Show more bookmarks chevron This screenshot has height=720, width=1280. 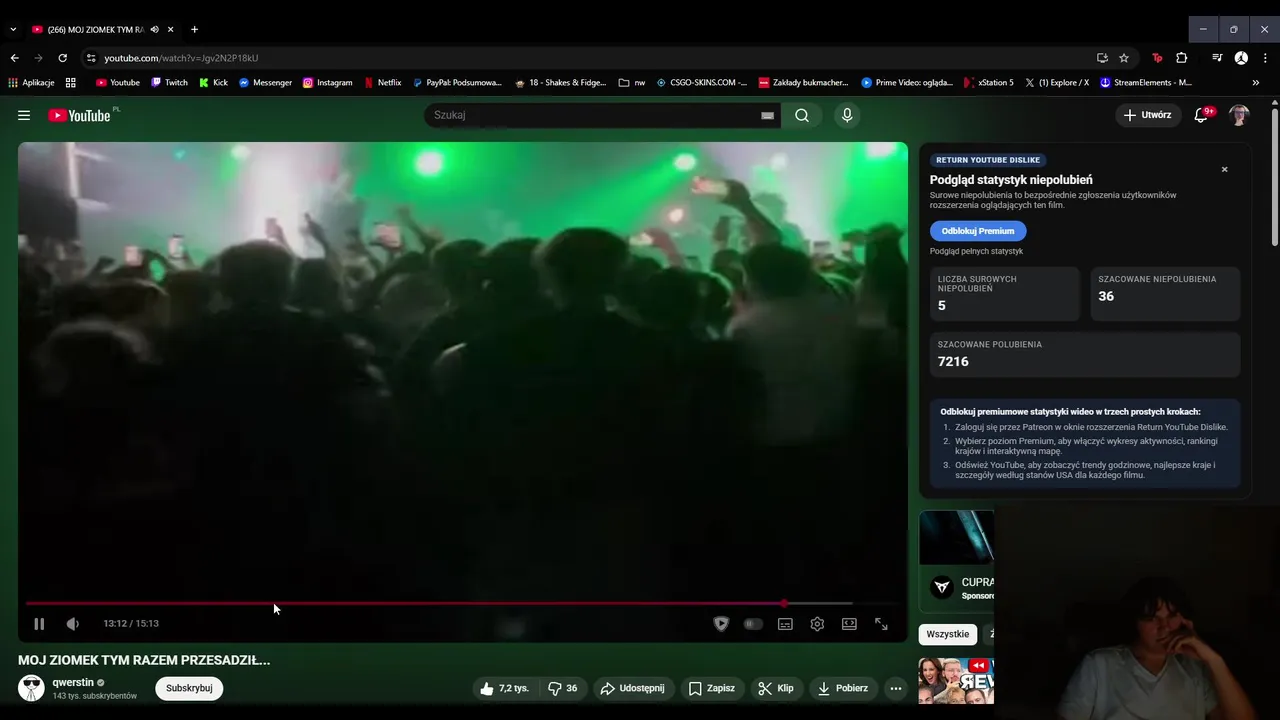point(1256,83)
